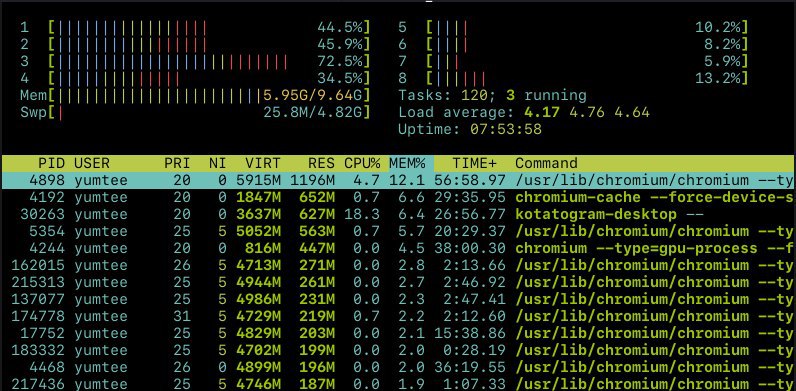
Task: Click the 5915M VIRT value
Action: [258, 180]
